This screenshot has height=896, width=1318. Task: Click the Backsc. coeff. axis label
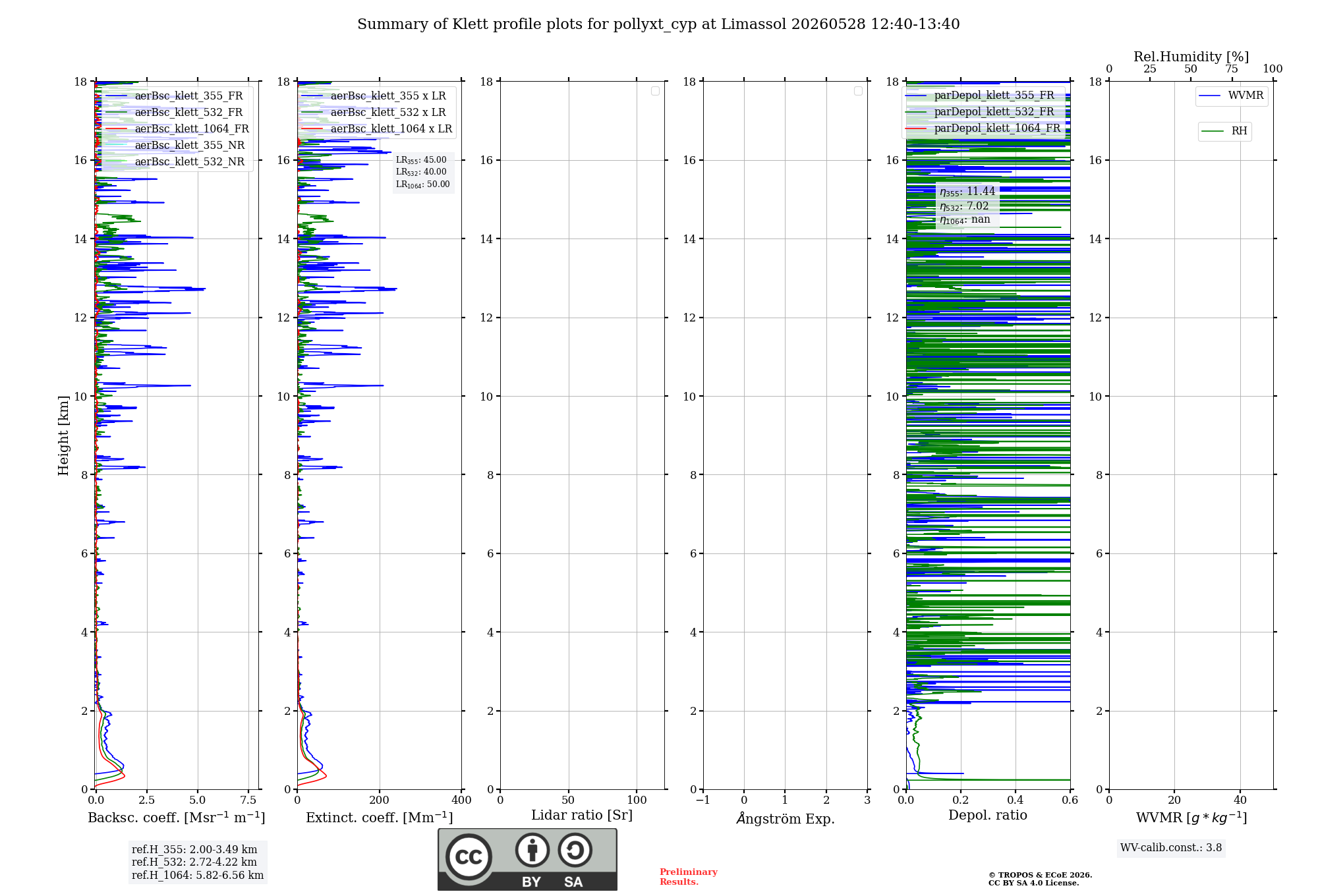pyautogui.click(x=177, y=818)
